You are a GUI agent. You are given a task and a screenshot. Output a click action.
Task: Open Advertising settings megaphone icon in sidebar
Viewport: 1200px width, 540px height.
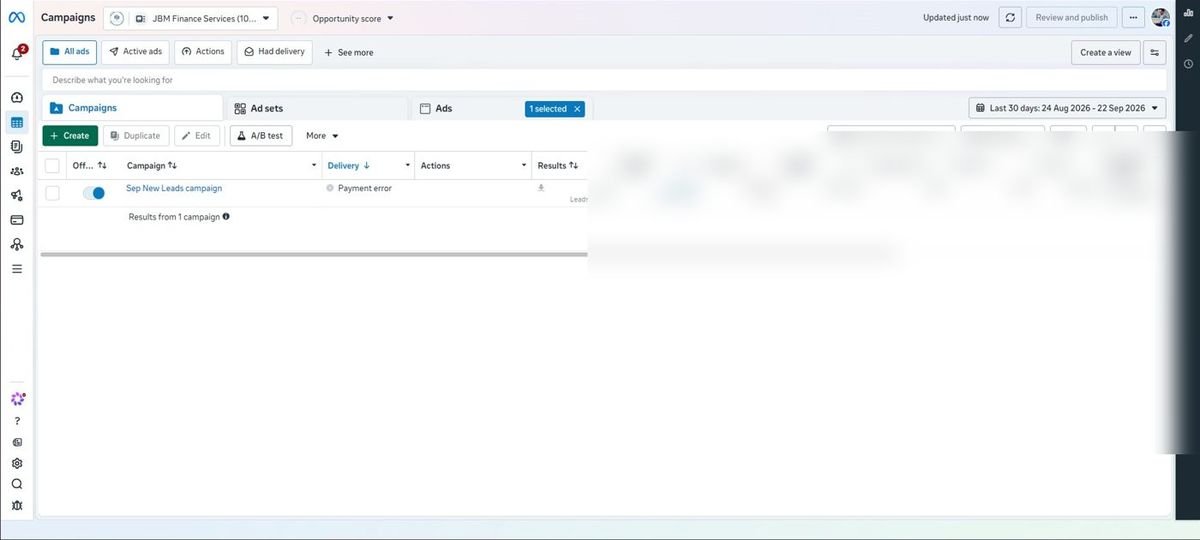17,195
